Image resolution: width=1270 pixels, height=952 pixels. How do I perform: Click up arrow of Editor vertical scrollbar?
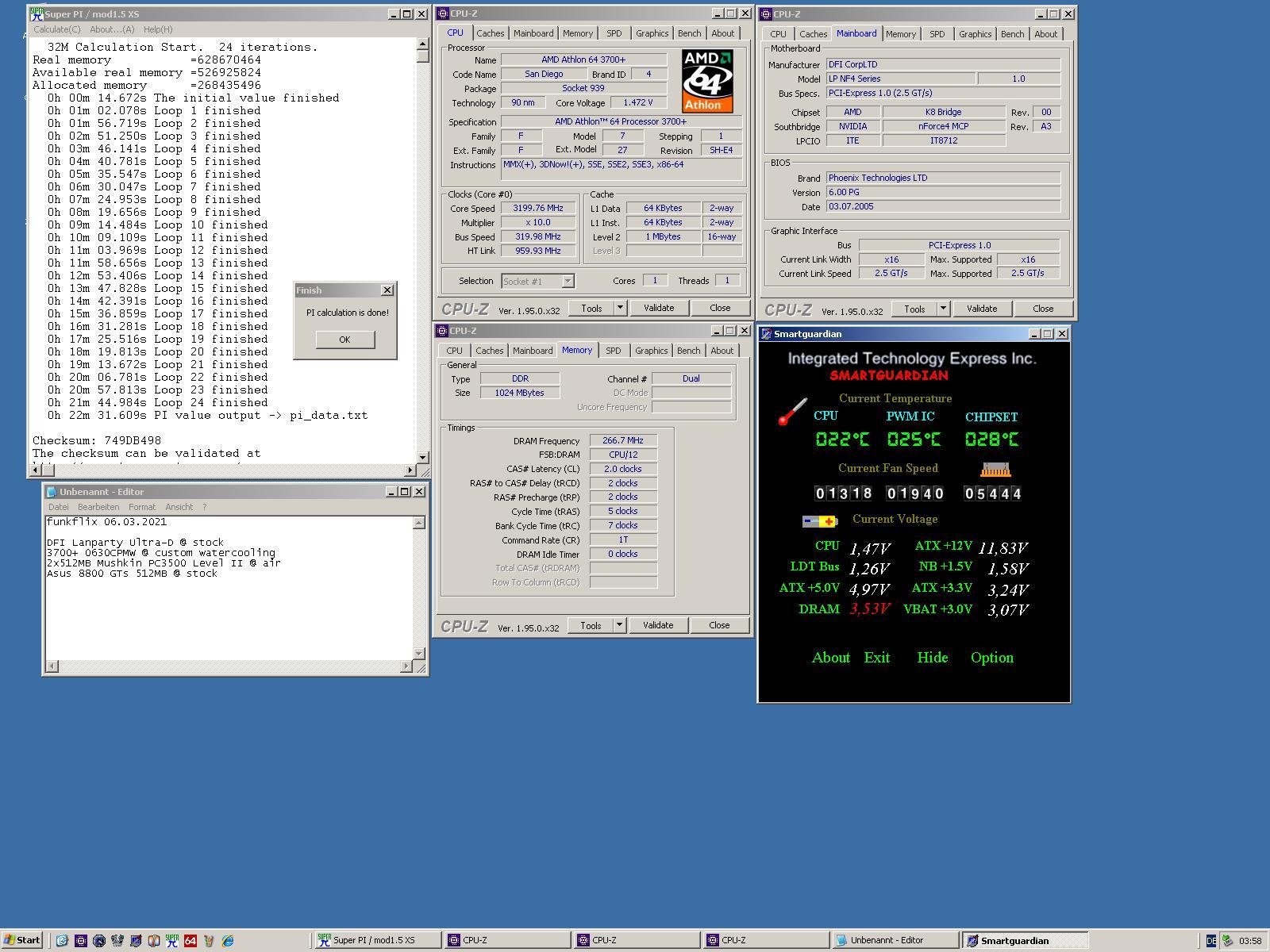(419, 523)
